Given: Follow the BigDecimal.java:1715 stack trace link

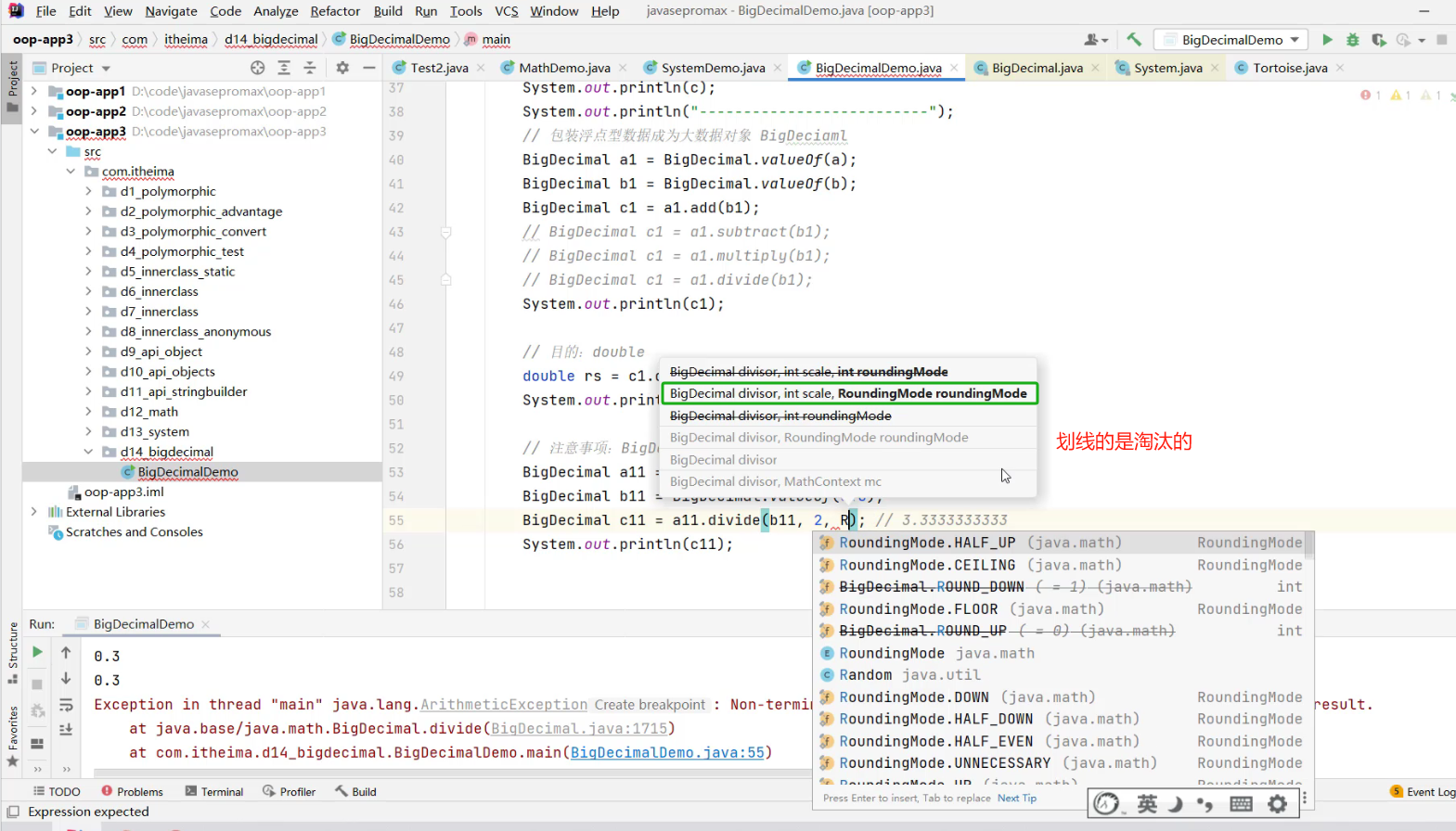Looking at the screenshot, I should [579, 728].
